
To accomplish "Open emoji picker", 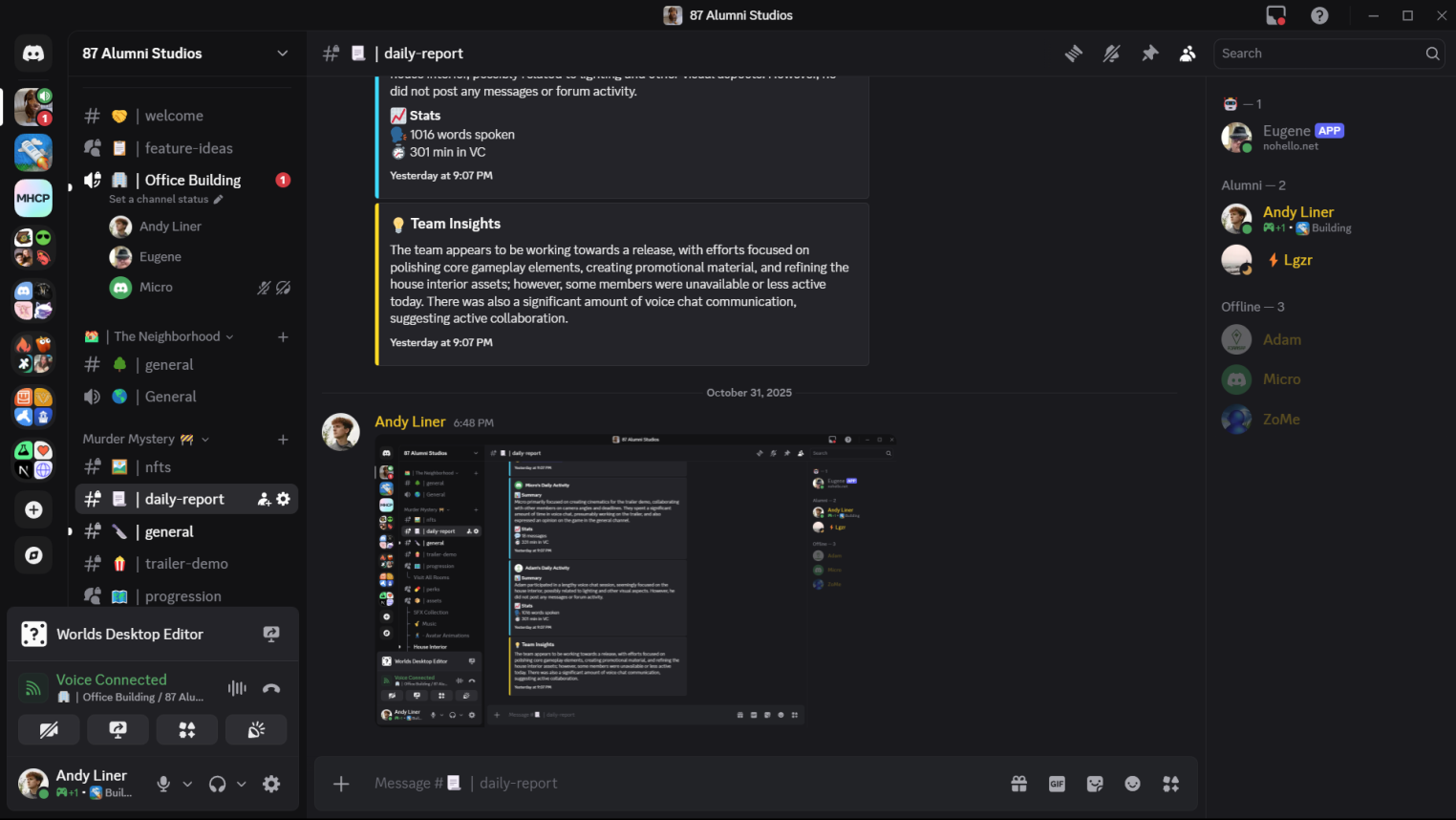I will tap(1132, 784).
